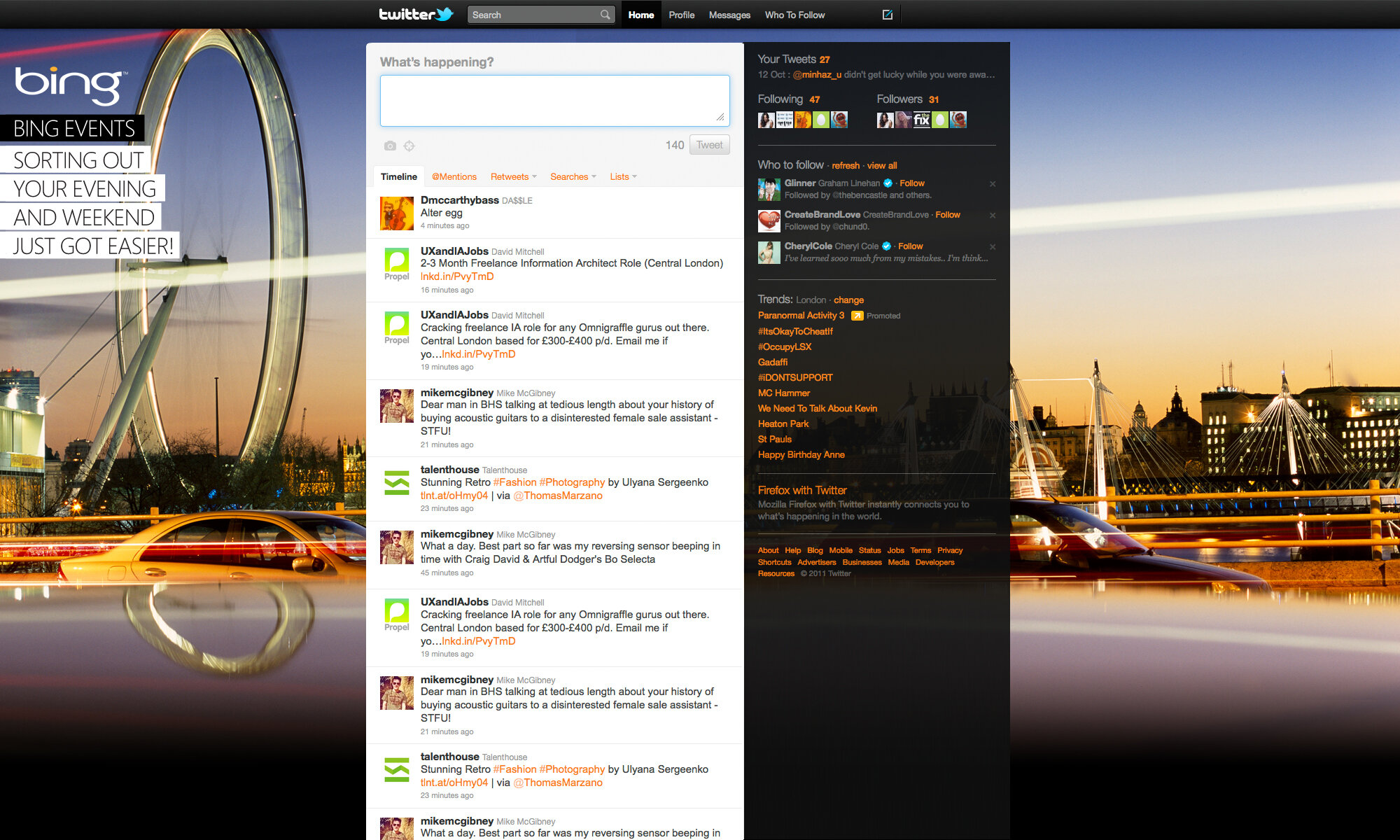
Task: Open the new tweet compose icon in top bar
Action: (886, 14)
